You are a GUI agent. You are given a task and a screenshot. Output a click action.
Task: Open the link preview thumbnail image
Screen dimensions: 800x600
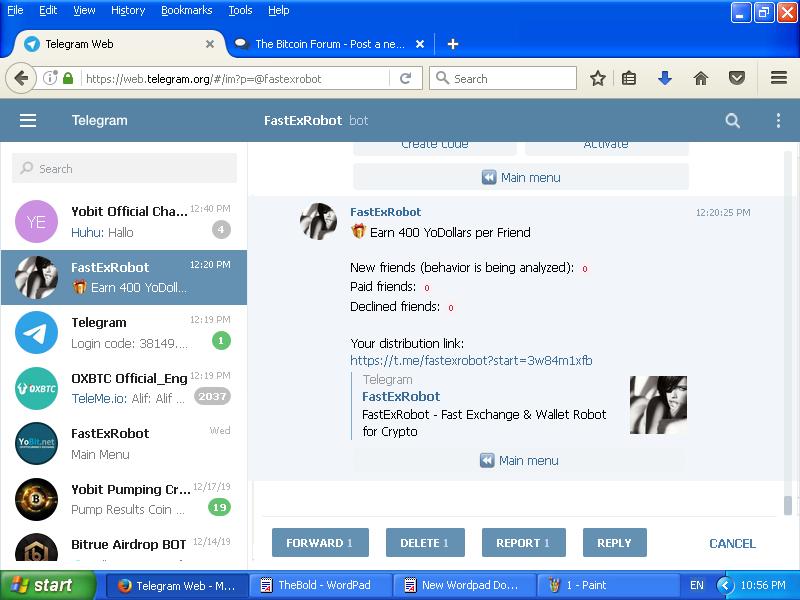(658, 405)
